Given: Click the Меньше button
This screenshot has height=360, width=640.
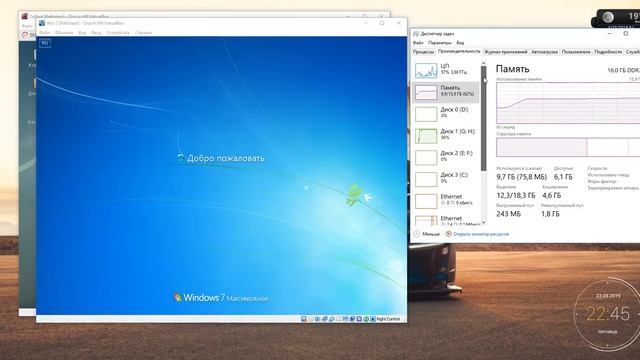Looking at the screenshot, I should (427, 234).
